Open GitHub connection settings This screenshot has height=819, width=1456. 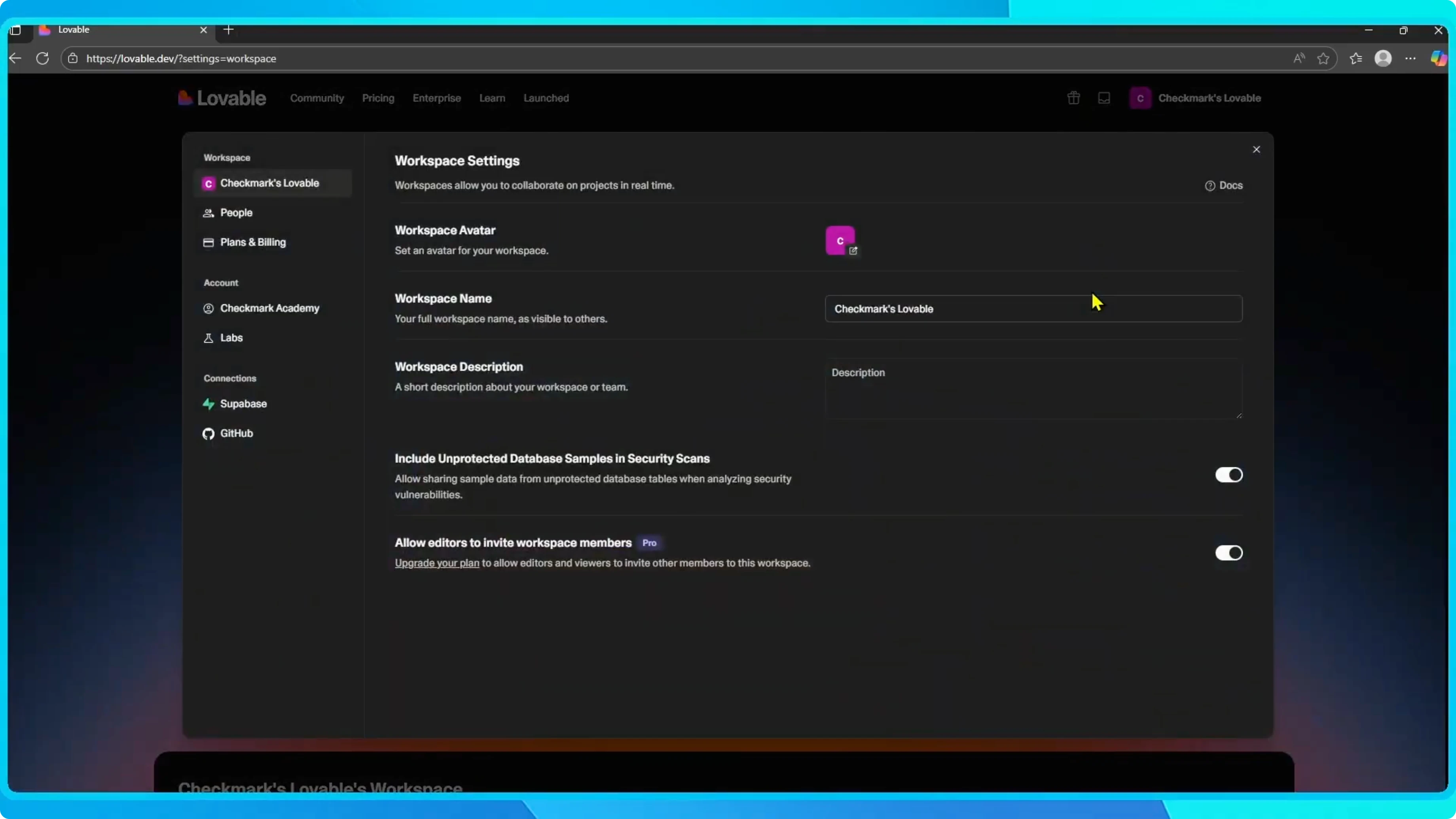(273, 433)
